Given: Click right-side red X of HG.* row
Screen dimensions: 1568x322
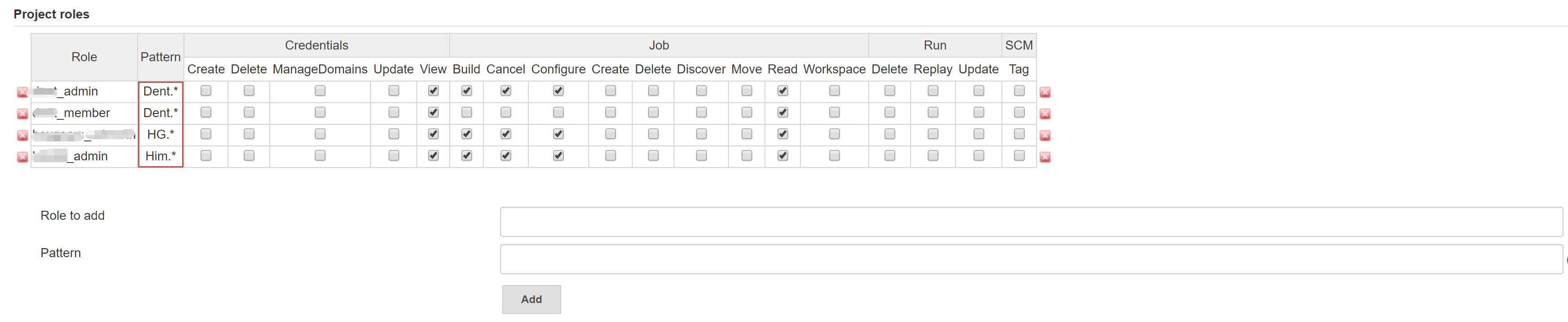Looking at the screenshot, I should click(x=1045, y=136).
